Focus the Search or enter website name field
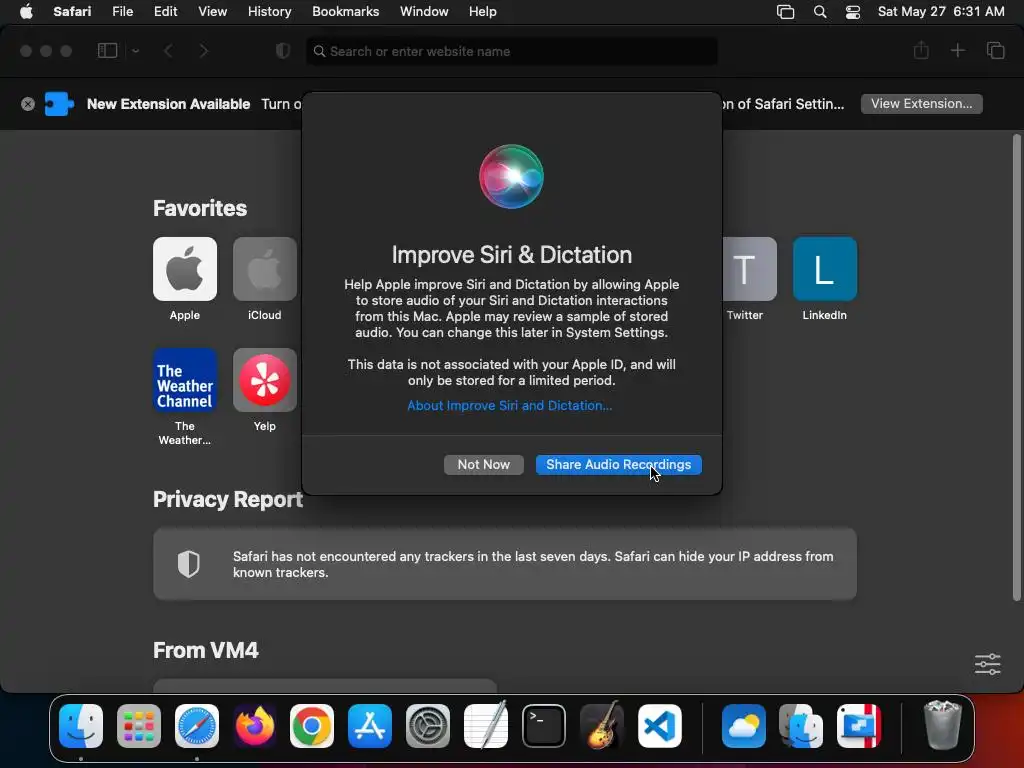The height and width of the screenshot is (768, 1024). pyautogui.click(x=512, y=51)
